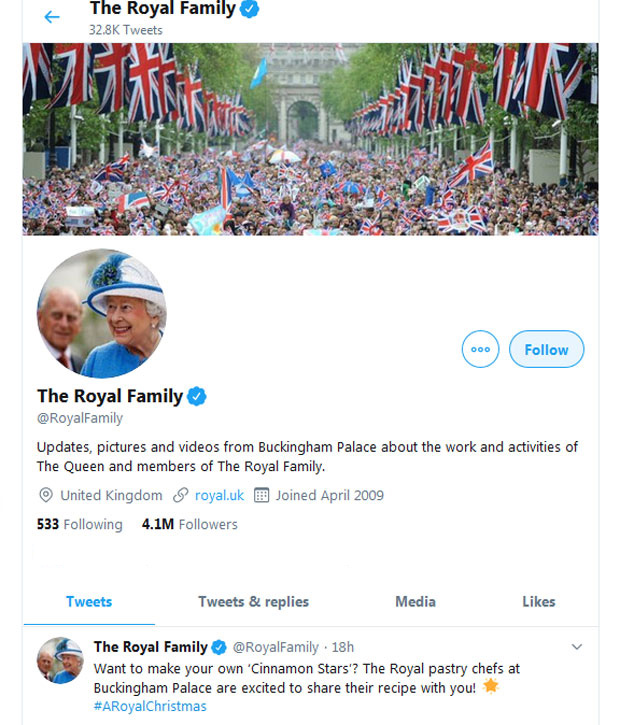Image resolution: width=620 pixels, height=725 pixels.
Task: Click the verified badge beside profile name
Action: click(197, 396)
